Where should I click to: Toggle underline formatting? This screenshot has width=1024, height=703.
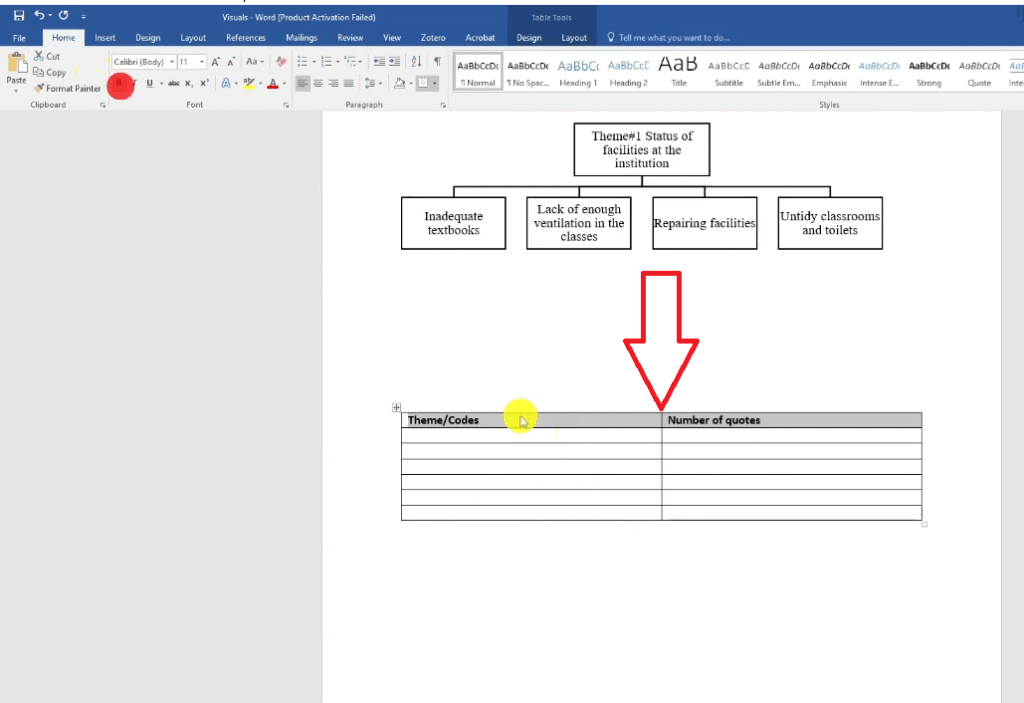pos(149,83)
